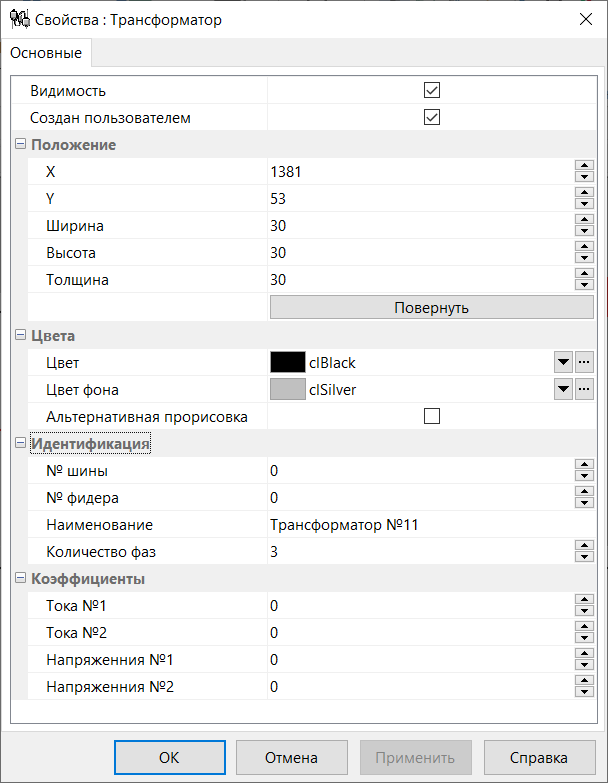The height and width of the screenshot is (783, 608).
Task: Click the Отмена button
Action: coord(292,758)
